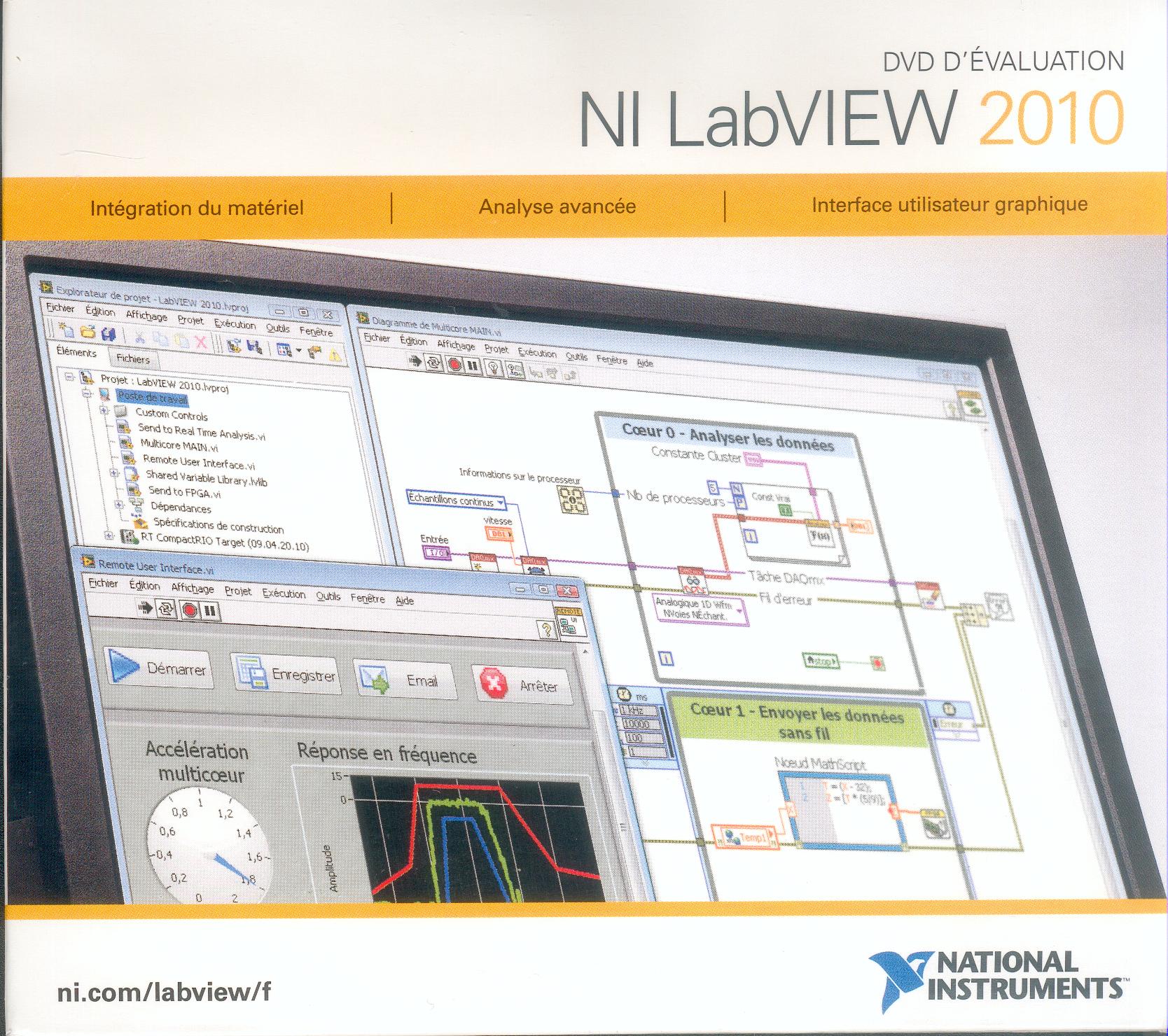Click the Entrée I/O terminal in the diagram
The width and height of the screenshot is (1168, 1036).
438,553
